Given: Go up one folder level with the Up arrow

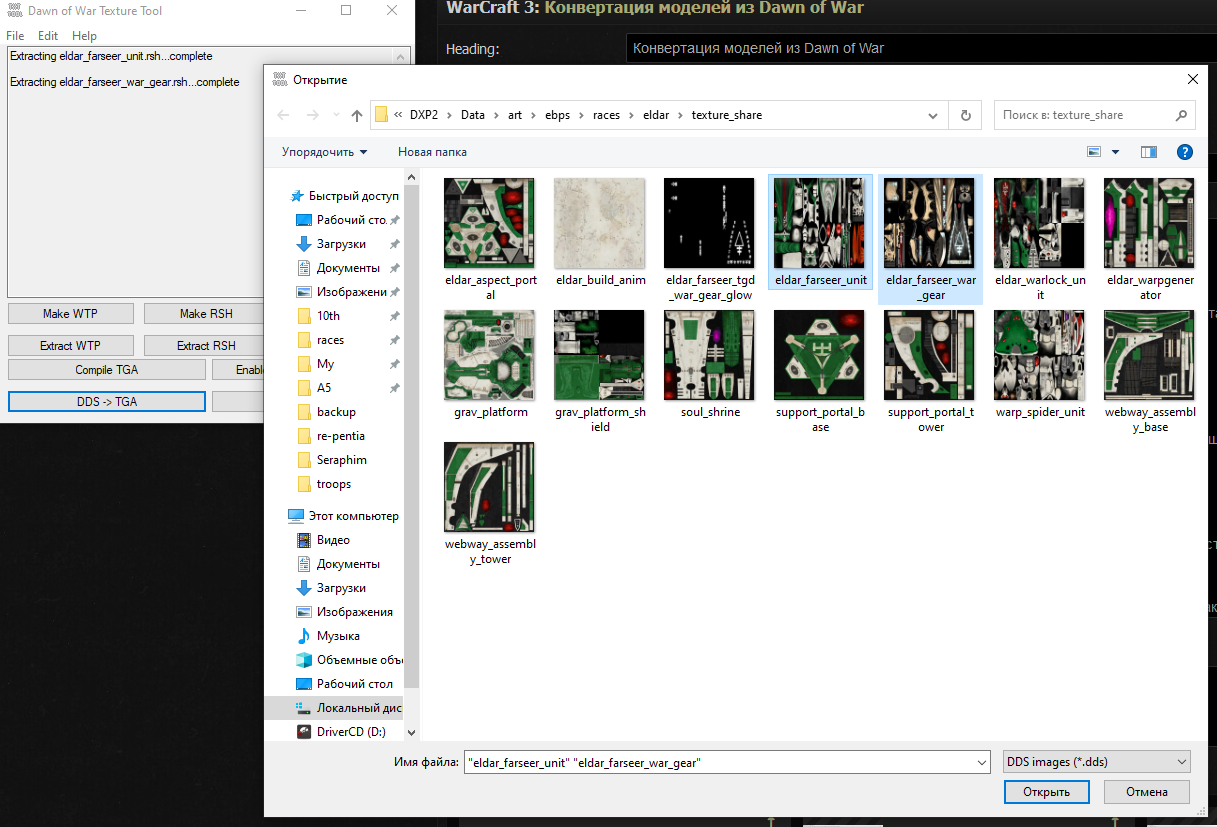Looking at the screenshot, I should 357,115.
